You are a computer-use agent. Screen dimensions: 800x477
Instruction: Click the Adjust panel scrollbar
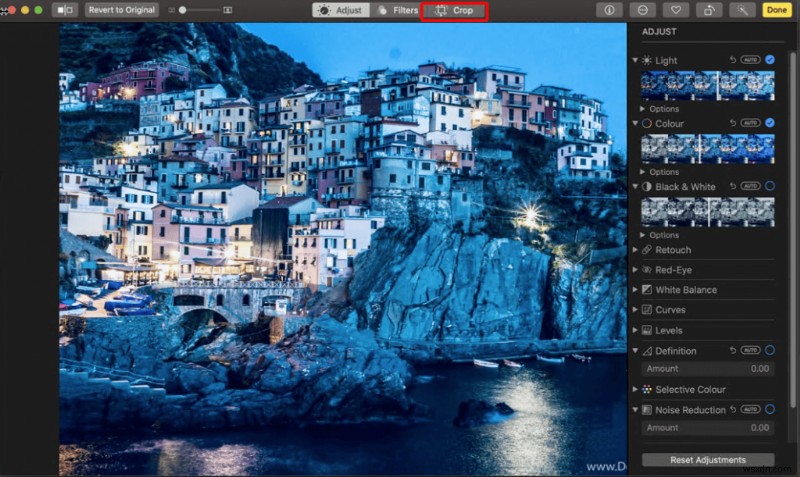(x=792, y=230)
